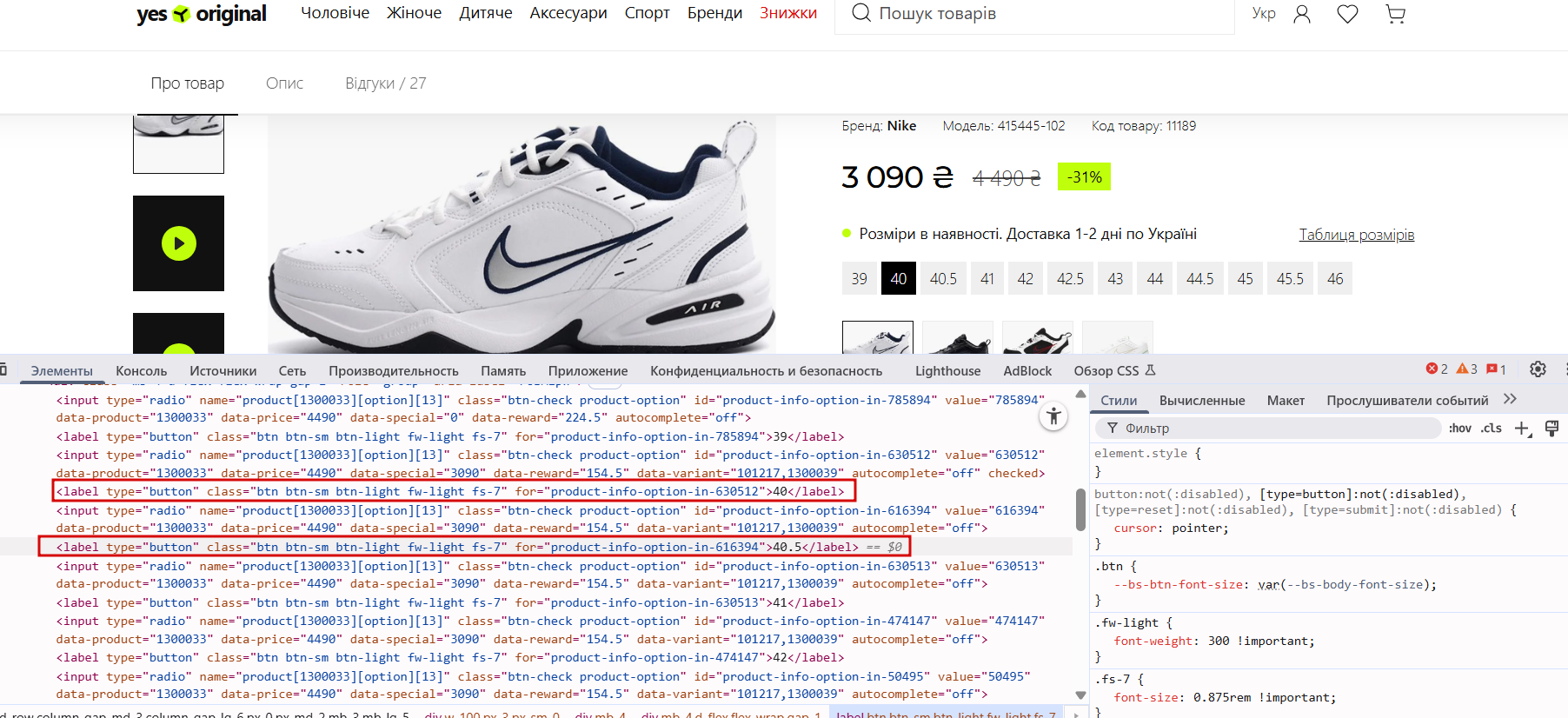Open the wishlist heart icon

tap(1347, 14)
